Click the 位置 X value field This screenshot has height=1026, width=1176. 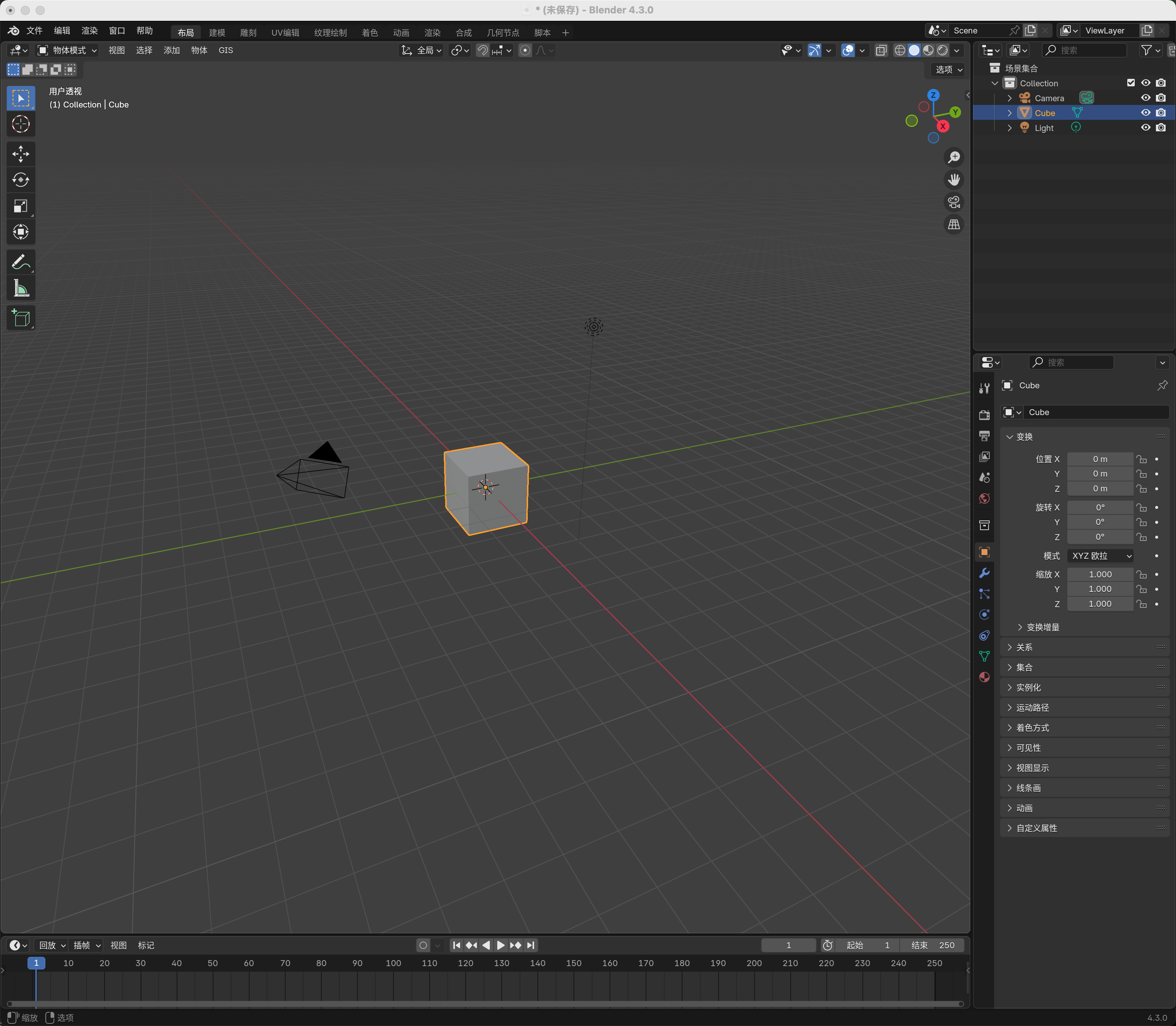pos(1099,459)
